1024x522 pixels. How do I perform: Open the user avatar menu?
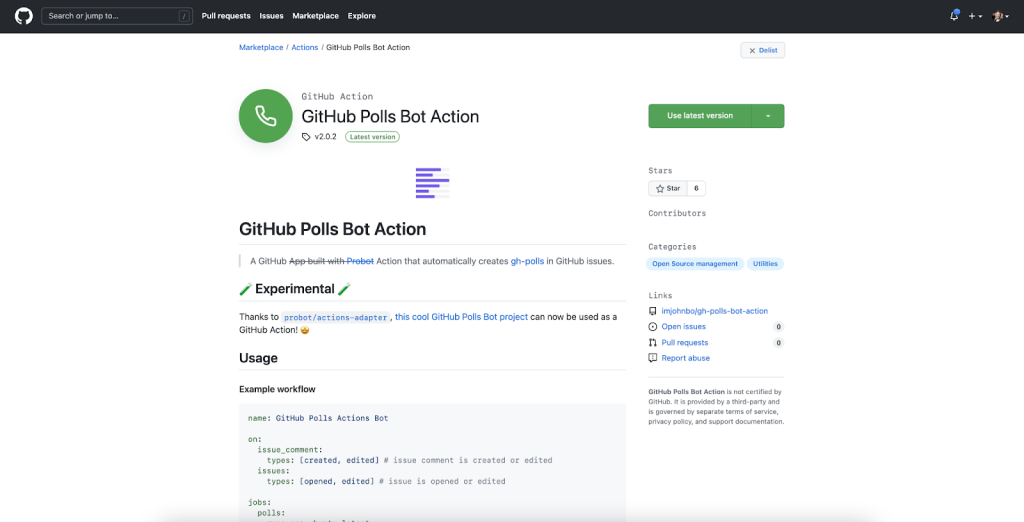point(1000,16)
